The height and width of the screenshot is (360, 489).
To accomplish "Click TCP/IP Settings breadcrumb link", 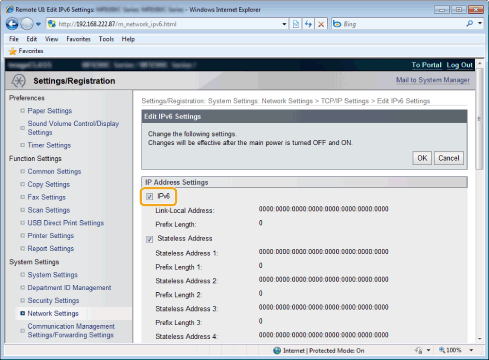I will (x=345, y=101).
